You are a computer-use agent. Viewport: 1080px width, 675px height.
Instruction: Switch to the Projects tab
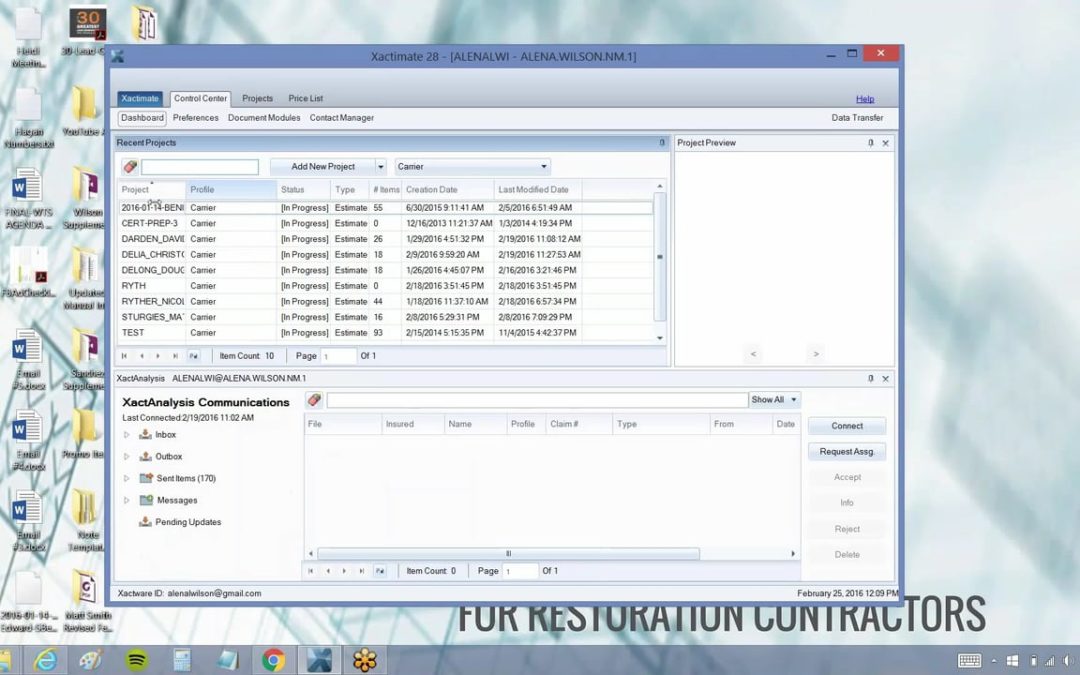pyautogui.click(x=258, y=98)
